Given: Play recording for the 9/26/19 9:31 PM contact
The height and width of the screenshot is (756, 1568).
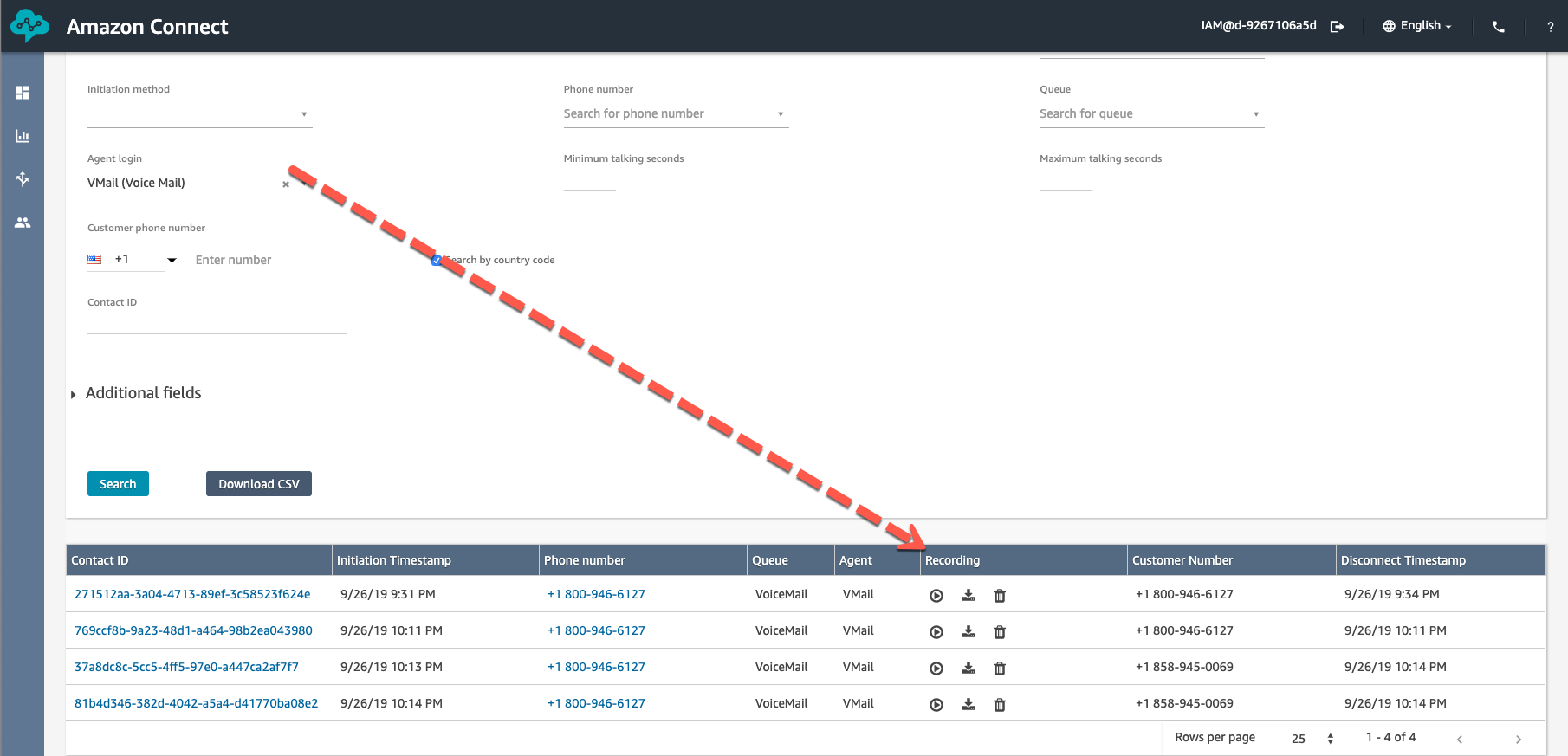Looking at the screenshot, I should click(936, 596).
